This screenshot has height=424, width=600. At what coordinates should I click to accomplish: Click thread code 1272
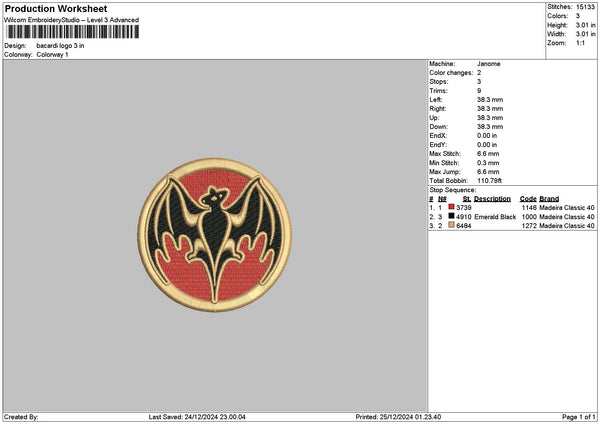[x=529, y=226]
